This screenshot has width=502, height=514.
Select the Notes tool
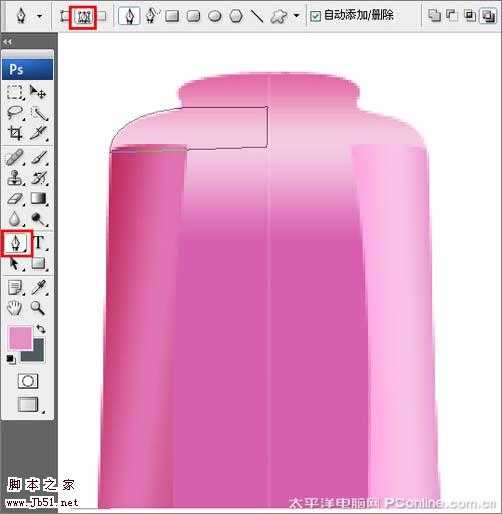[x=15, y=287]
